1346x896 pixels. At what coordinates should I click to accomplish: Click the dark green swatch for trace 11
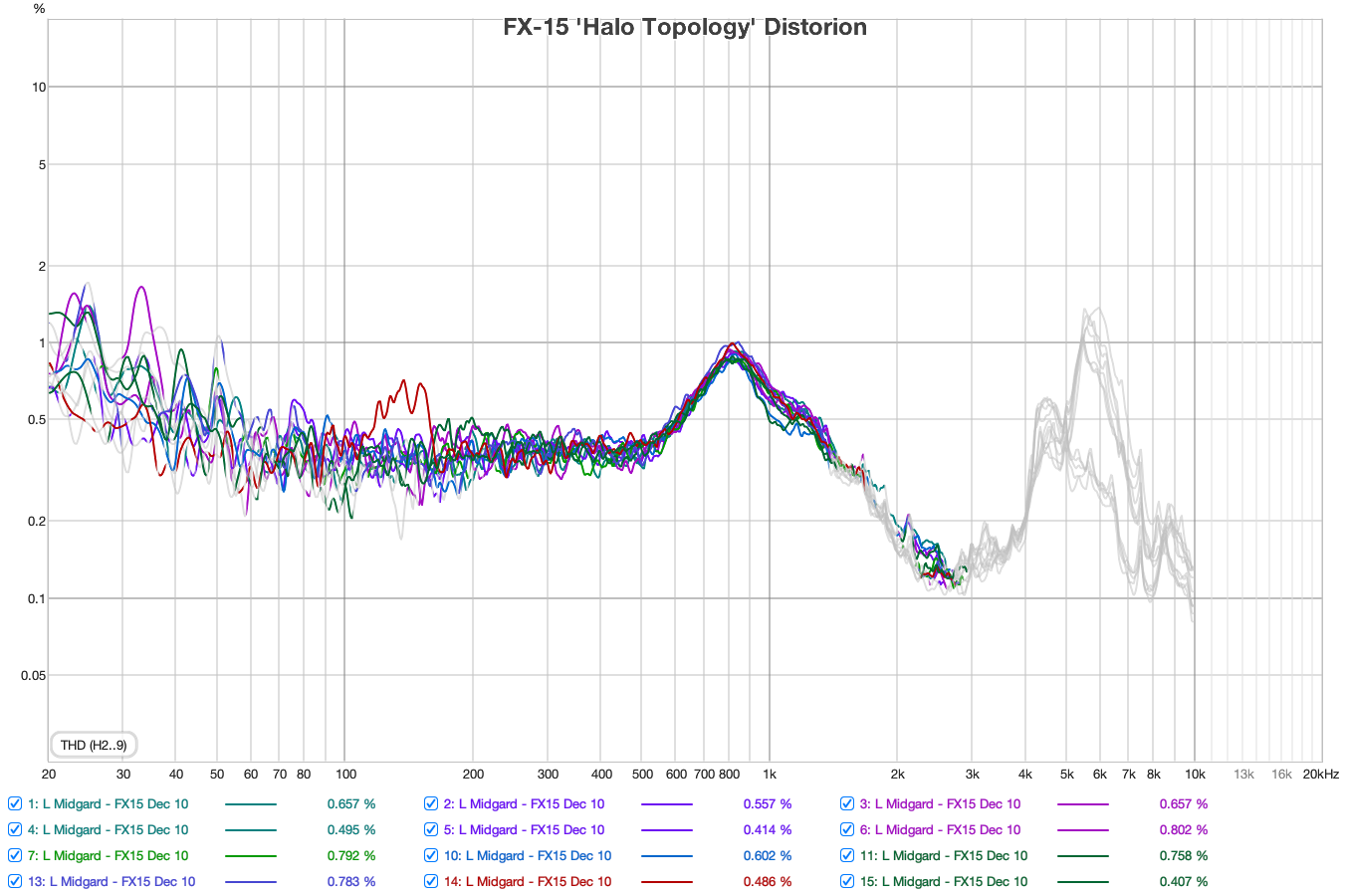pos(1083,855)
